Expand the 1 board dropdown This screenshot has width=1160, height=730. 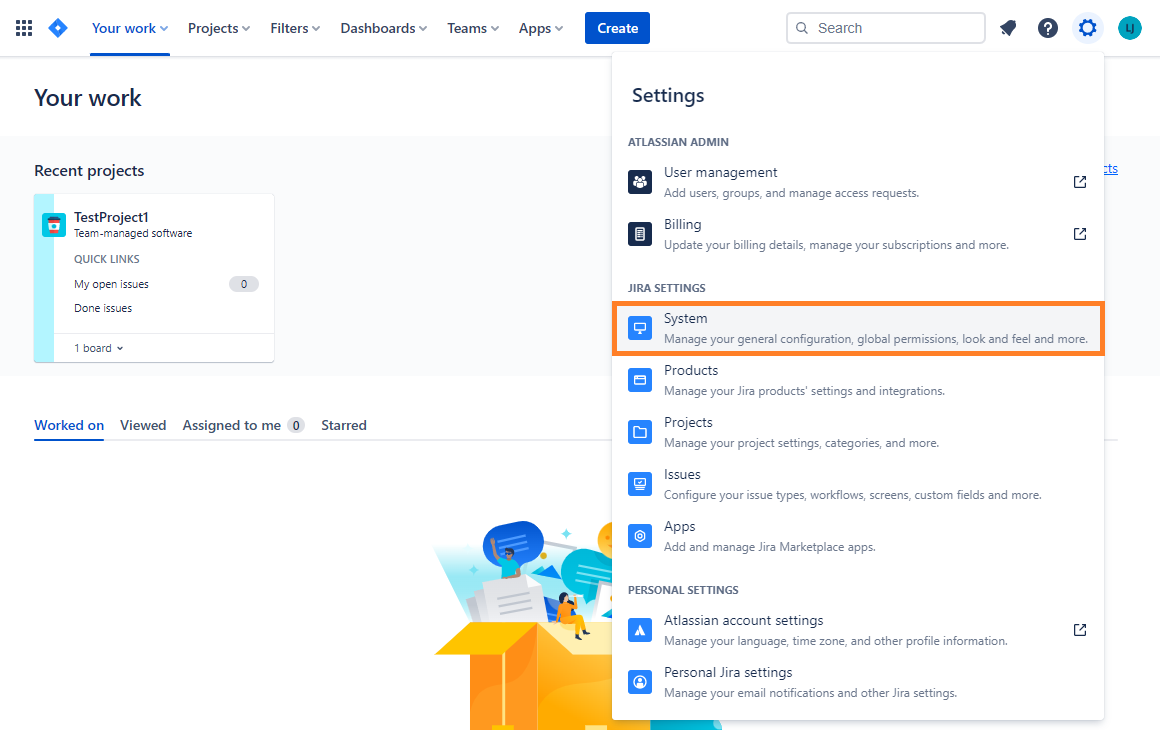click(x=99, y=348)
